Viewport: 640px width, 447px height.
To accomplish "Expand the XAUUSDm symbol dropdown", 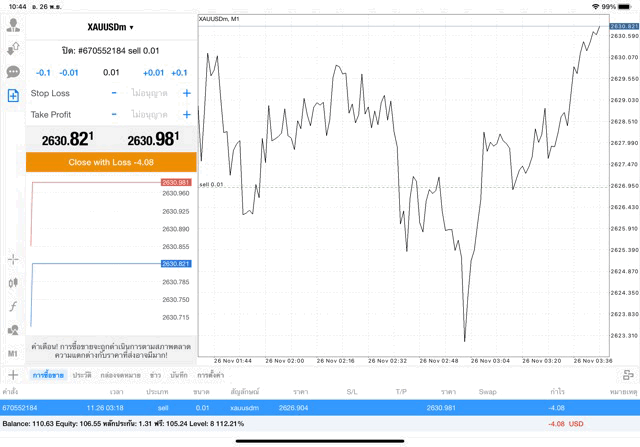I will [110, 27].
